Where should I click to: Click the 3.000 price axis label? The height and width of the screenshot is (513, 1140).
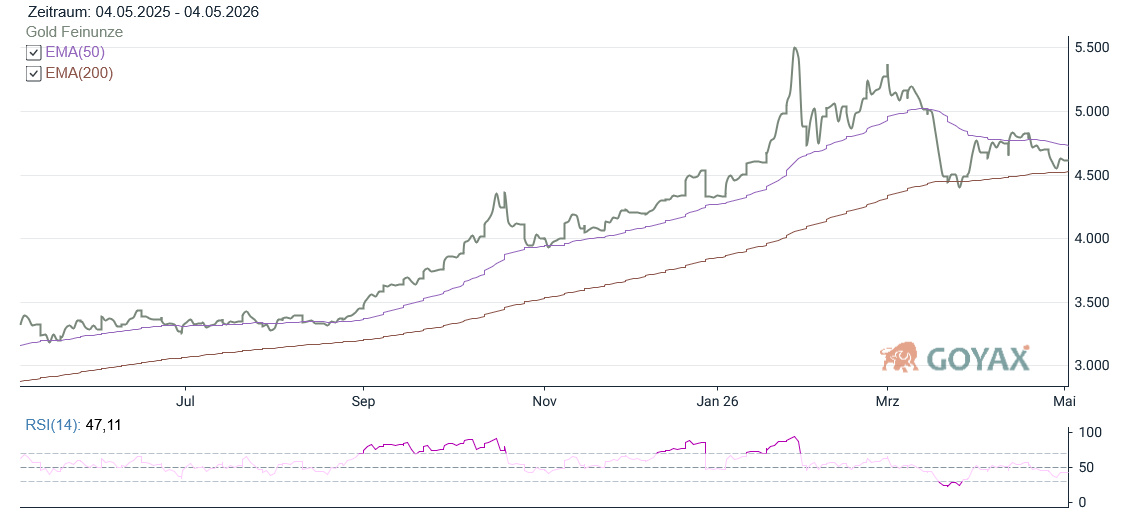pyautogui.click(x=1092, y=365)
